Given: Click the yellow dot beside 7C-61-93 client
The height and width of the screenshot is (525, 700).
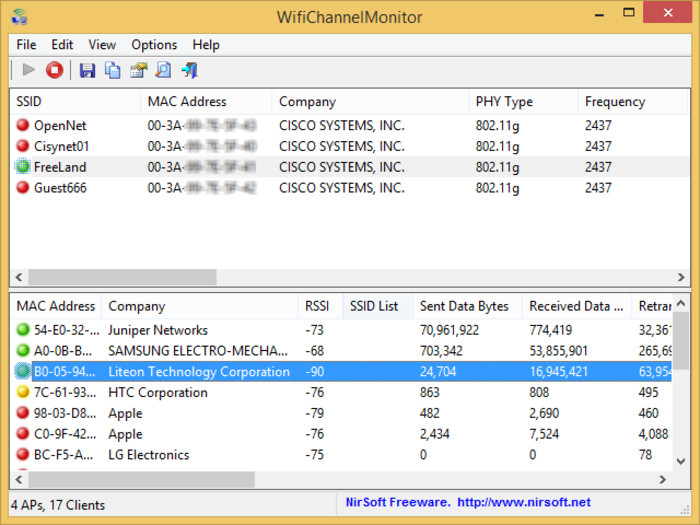Looking at the screenshot, I should click(x=23, y=392).
